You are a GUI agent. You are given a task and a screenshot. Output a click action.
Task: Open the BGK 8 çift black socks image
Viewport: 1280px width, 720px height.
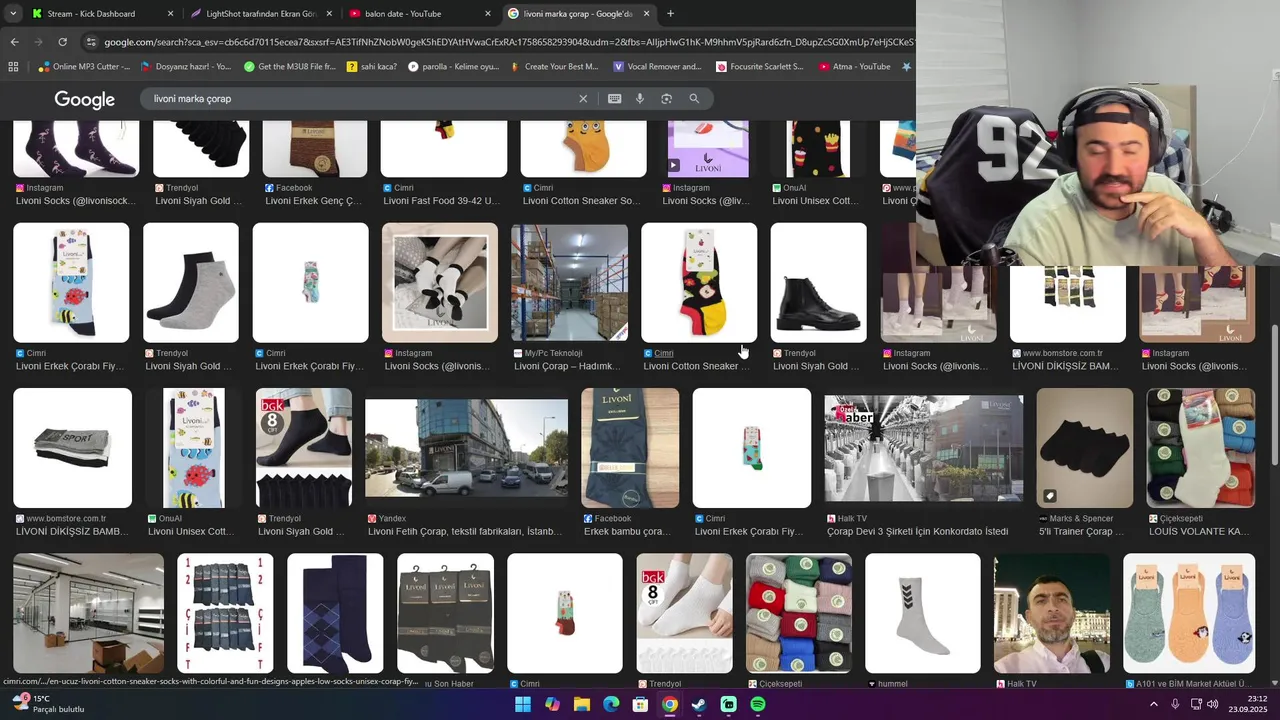pos(303,448)
